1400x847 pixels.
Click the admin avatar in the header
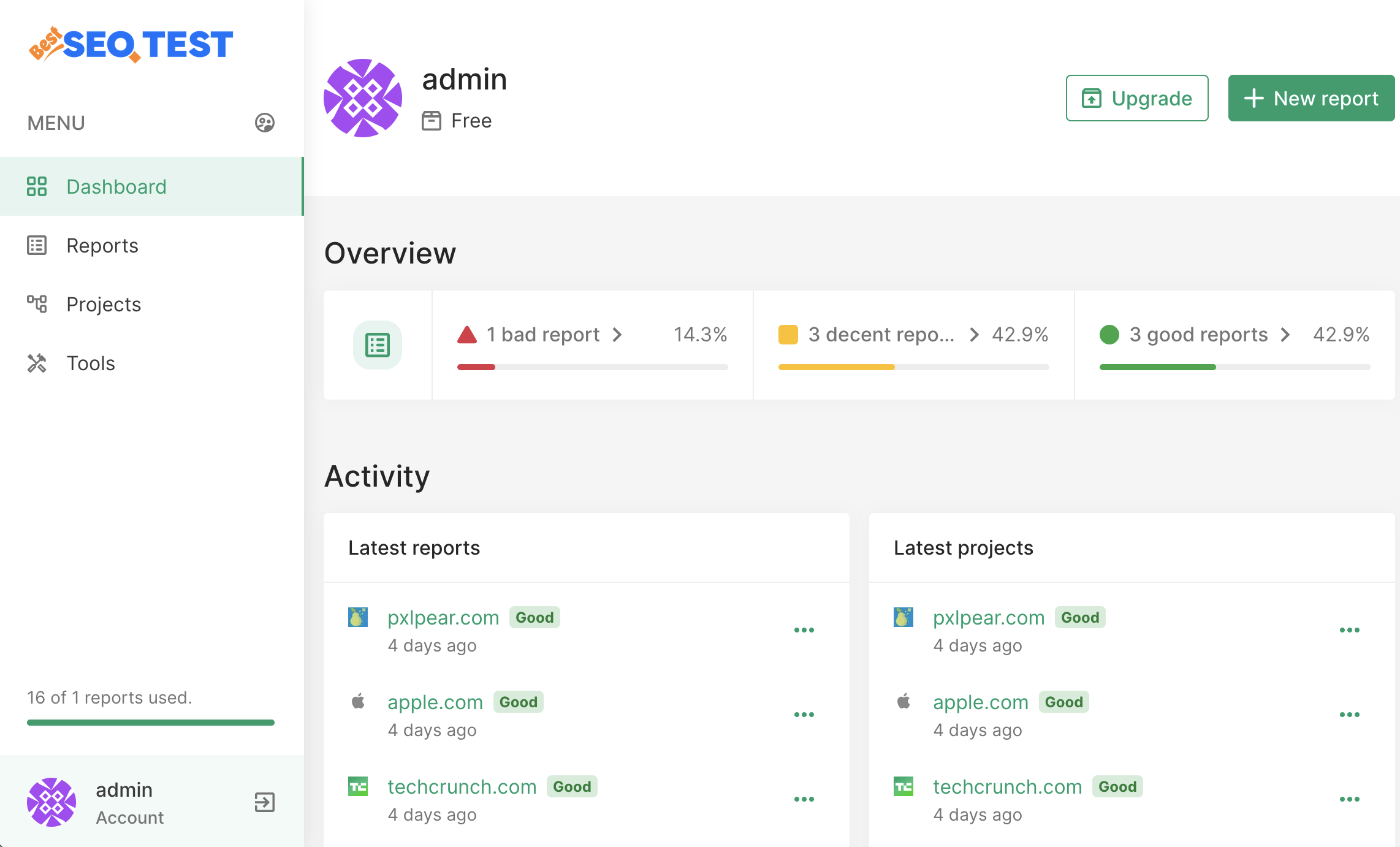pyautogui.click(x=363, y=98)
